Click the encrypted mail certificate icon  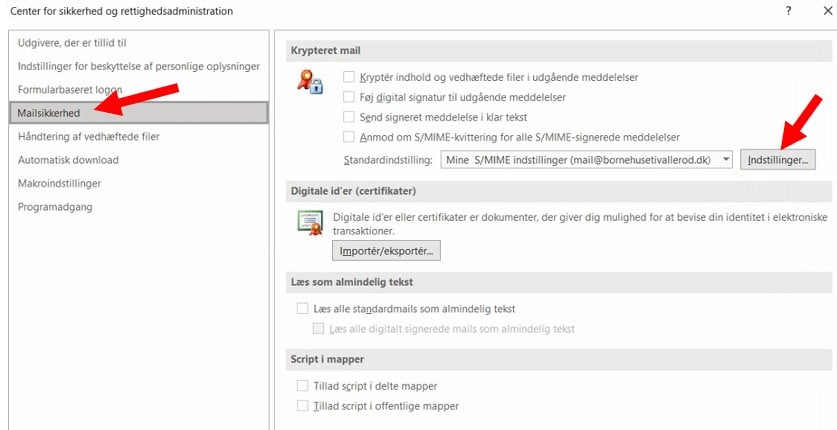pyautogui.click(x=309, y=82)
